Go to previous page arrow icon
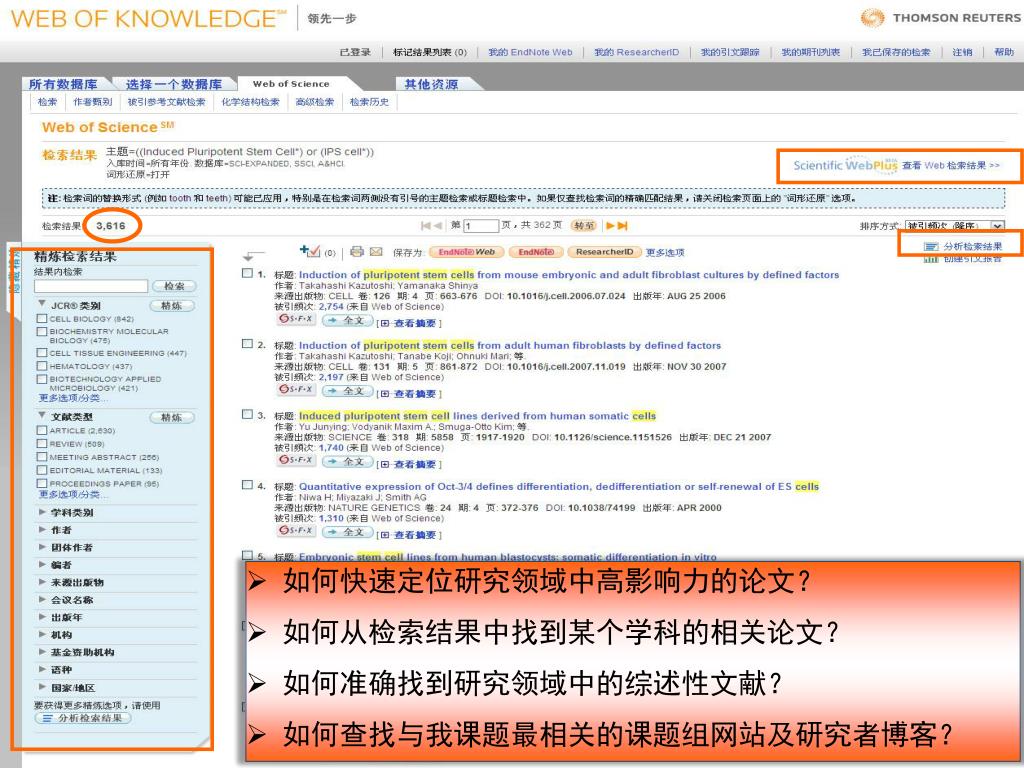The image size is (1024, 768). [x=438, y=225]
